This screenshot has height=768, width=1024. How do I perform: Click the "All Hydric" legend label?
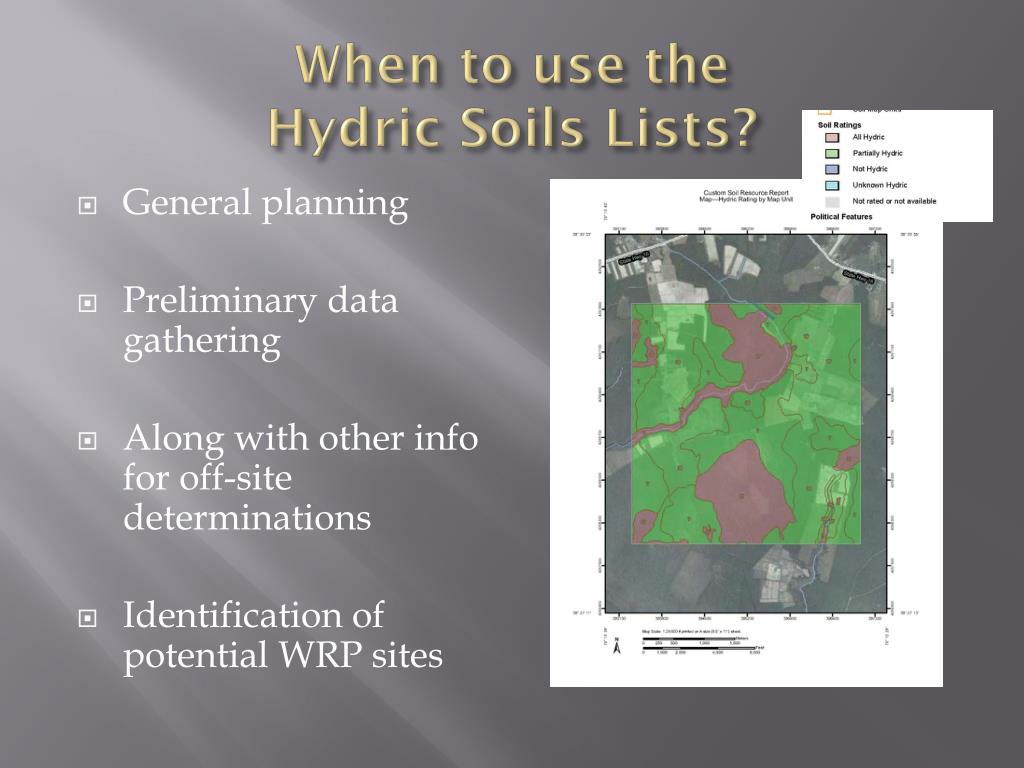coord(868,137)
